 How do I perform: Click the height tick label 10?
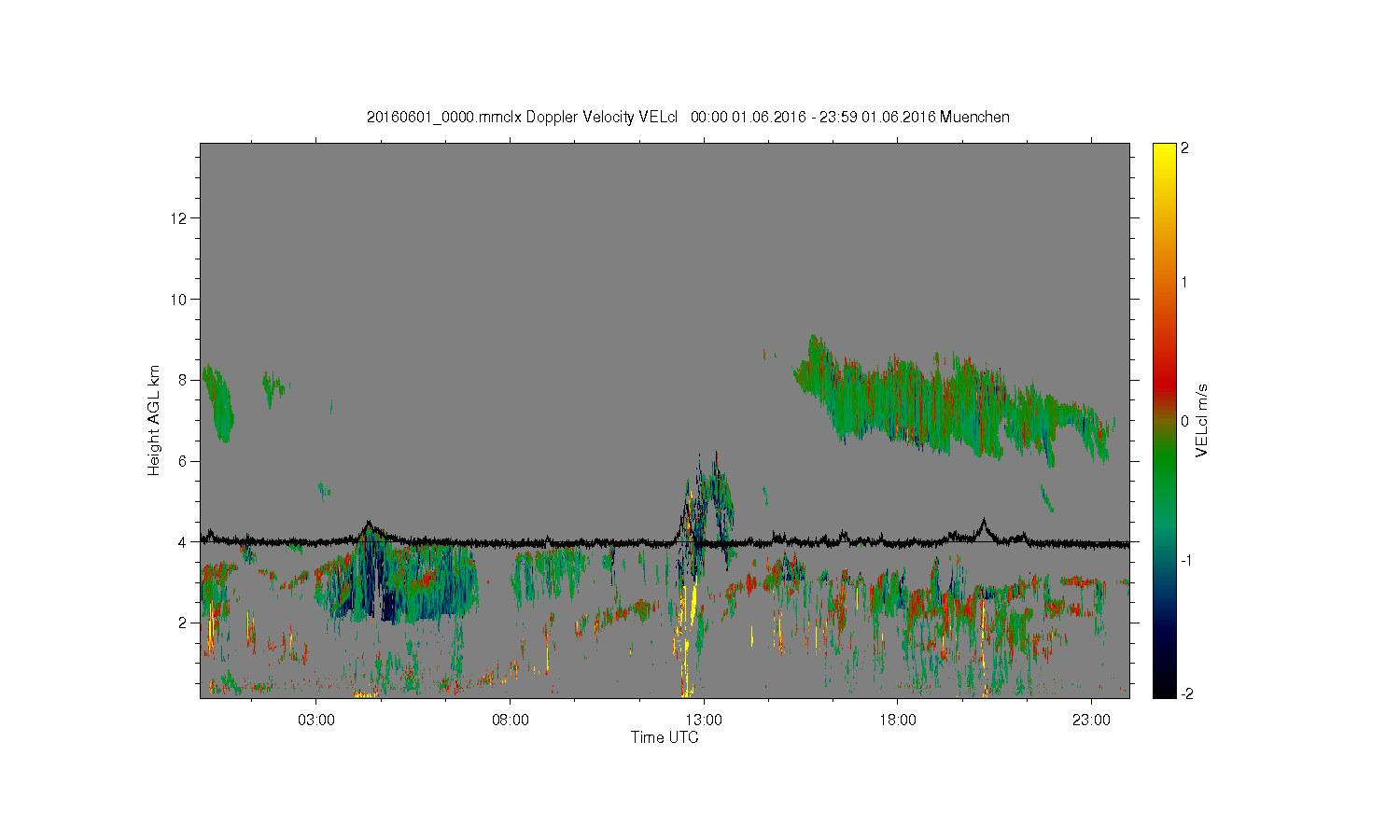[x=180, y=299]
